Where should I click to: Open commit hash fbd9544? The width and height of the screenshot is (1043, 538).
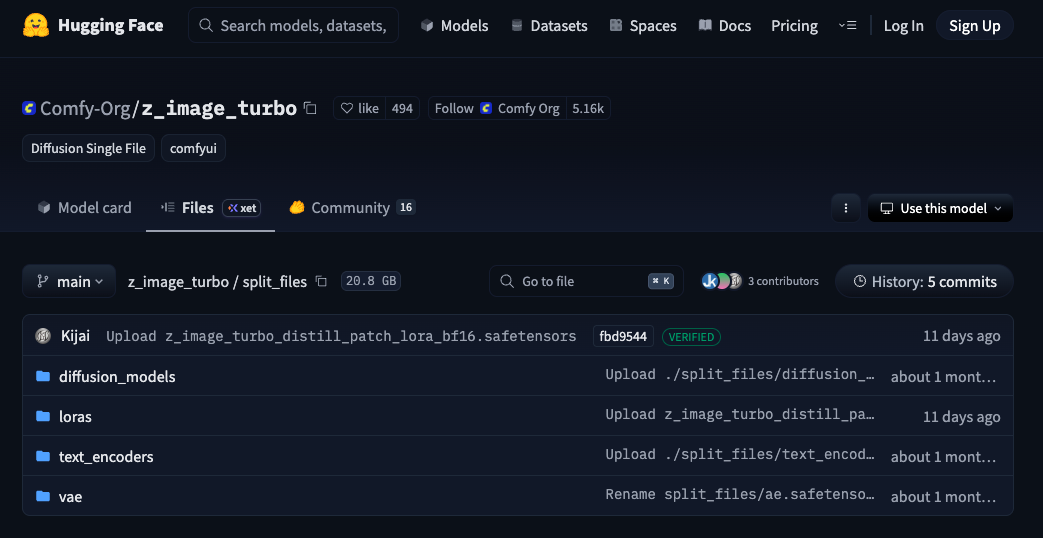click(x=623, y=336)
